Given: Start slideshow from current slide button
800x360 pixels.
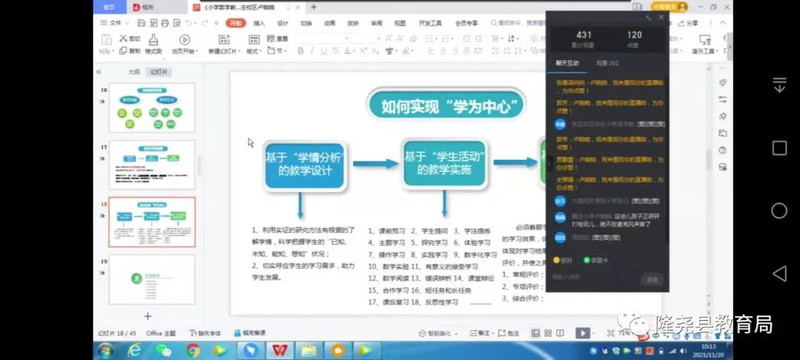Looking at the screenshot, I should [x=185, y=39].
